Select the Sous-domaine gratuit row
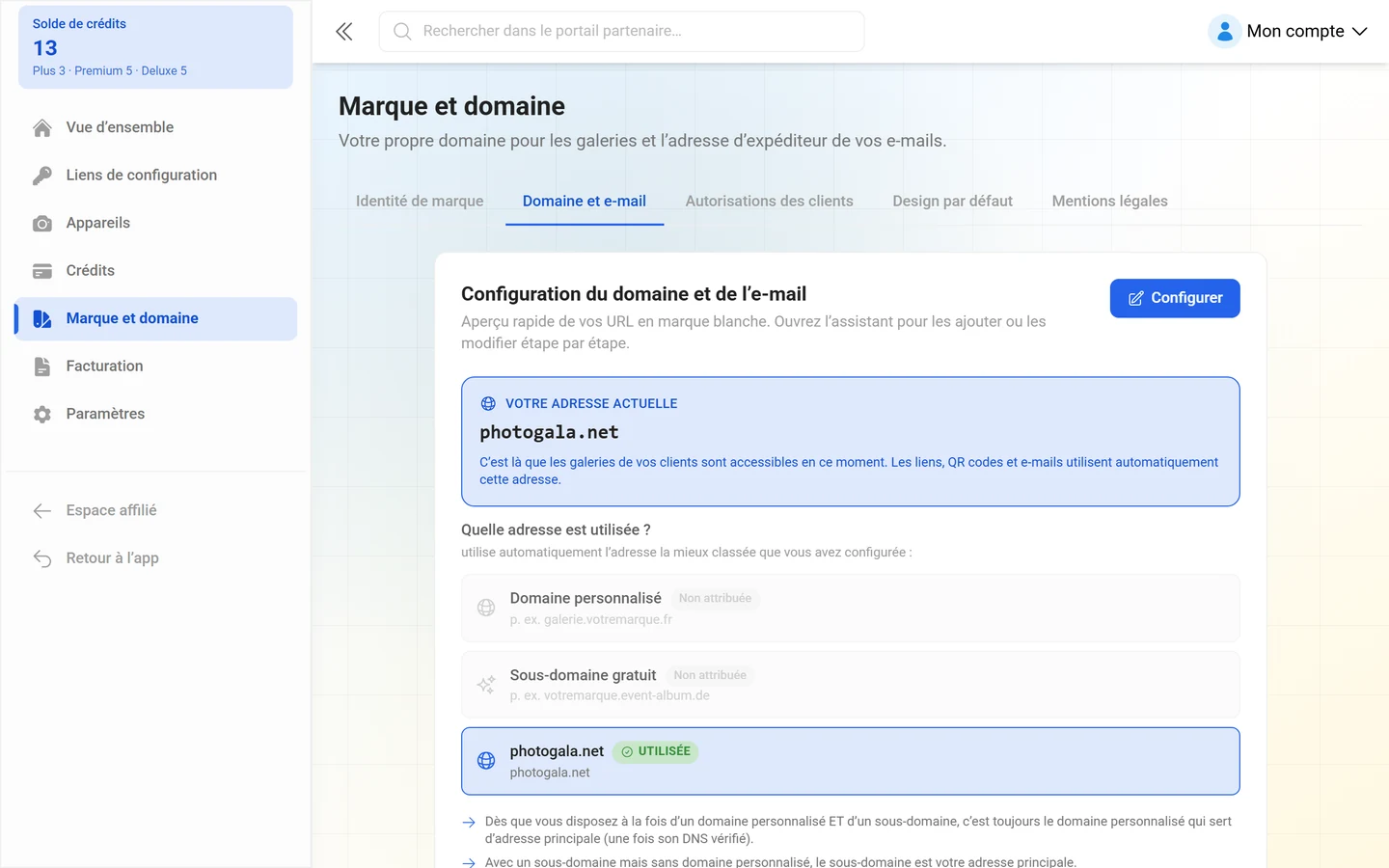The height and width of the screenshot is (868, 1389). pos(851,685)
